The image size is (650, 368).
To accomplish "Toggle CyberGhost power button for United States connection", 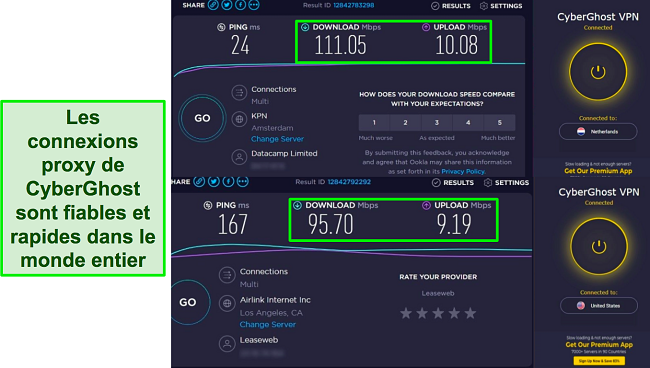I will (x=599, y=247).
